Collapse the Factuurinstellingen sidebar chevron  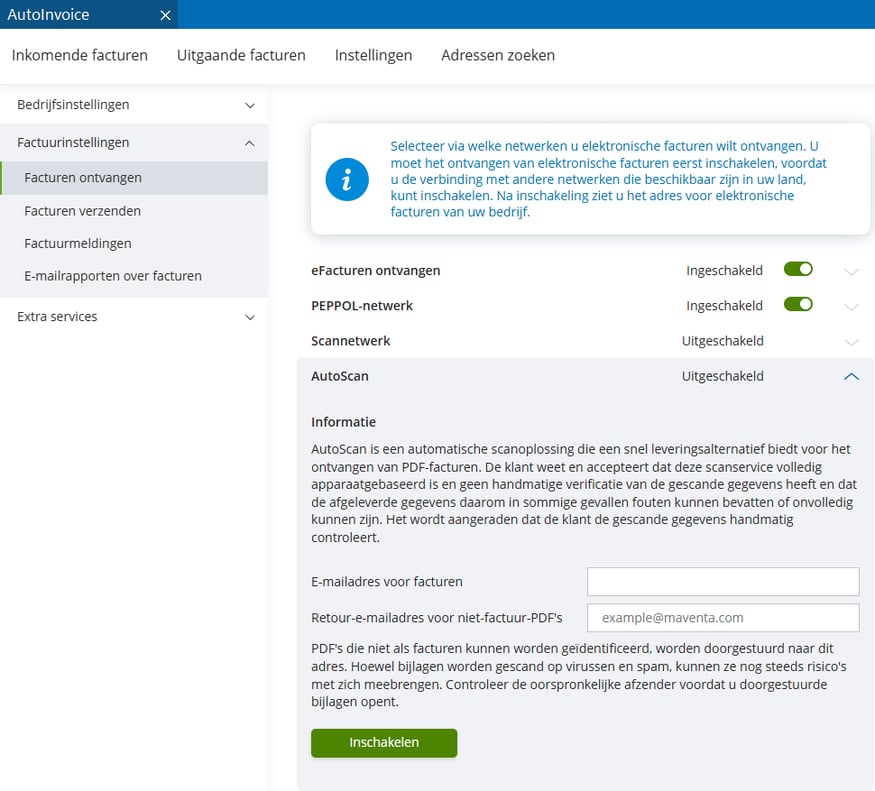click(x=250, y=143)
